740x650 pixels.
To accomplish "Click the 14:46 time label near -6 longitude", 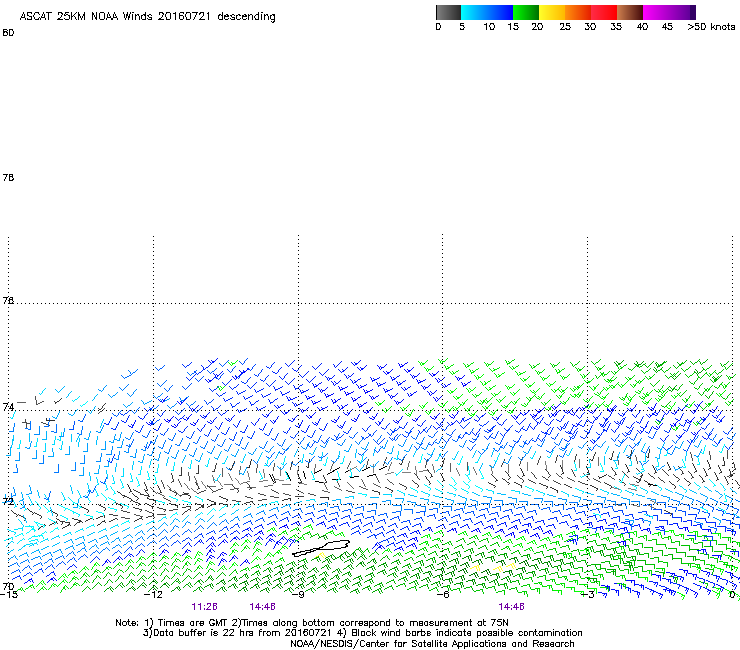I will (512, 607).
